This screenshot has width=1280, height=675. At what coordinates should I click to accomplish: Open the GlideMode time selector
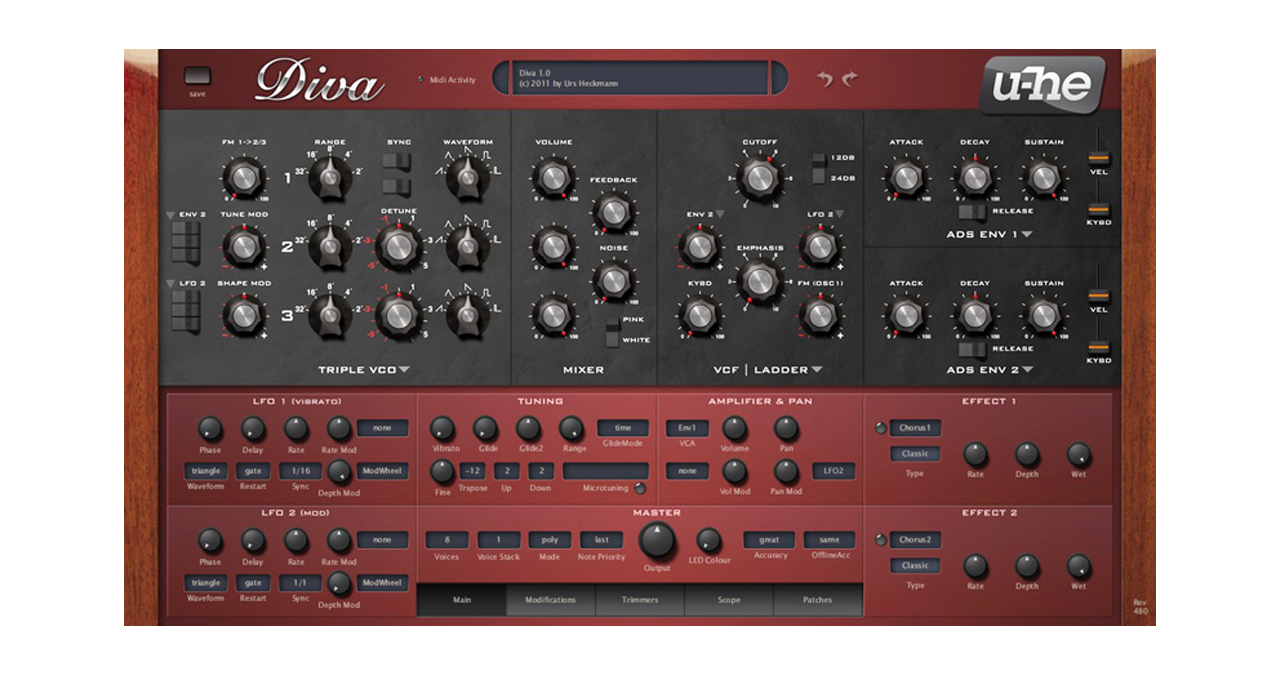(623, 427)
